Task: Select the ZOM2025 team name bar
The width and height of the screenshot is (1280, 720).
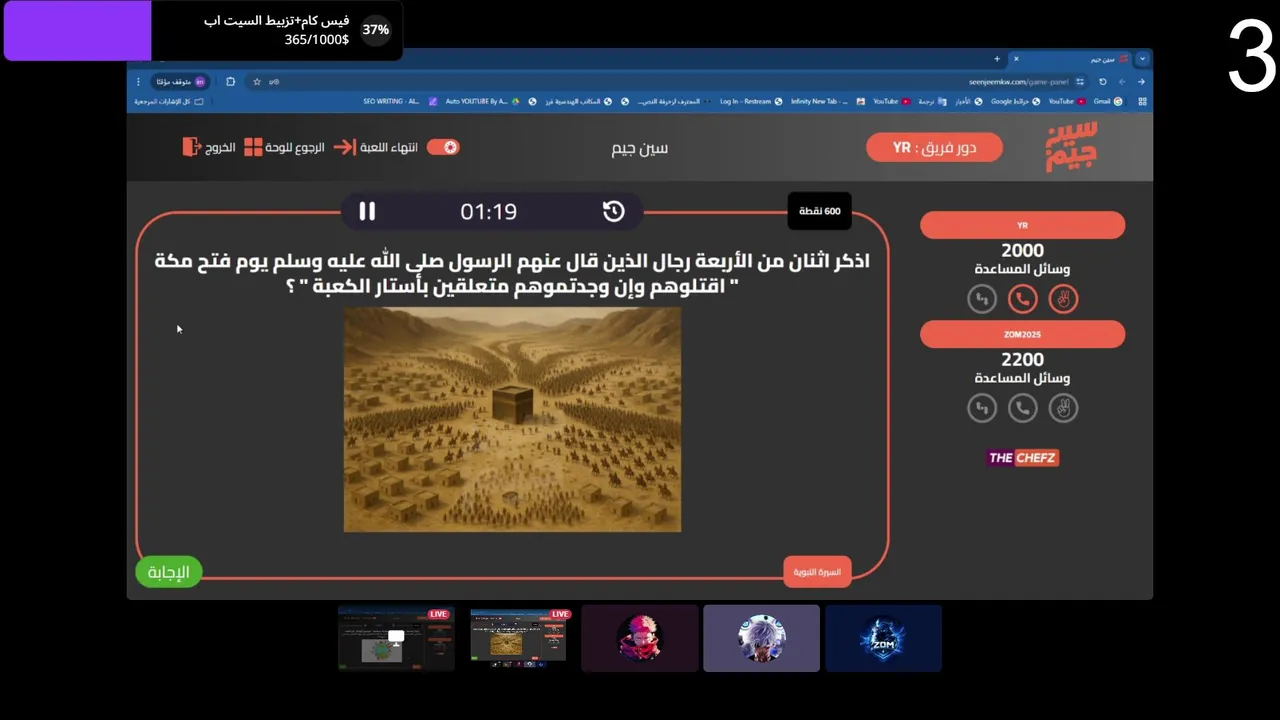Action: [1022, 334]
